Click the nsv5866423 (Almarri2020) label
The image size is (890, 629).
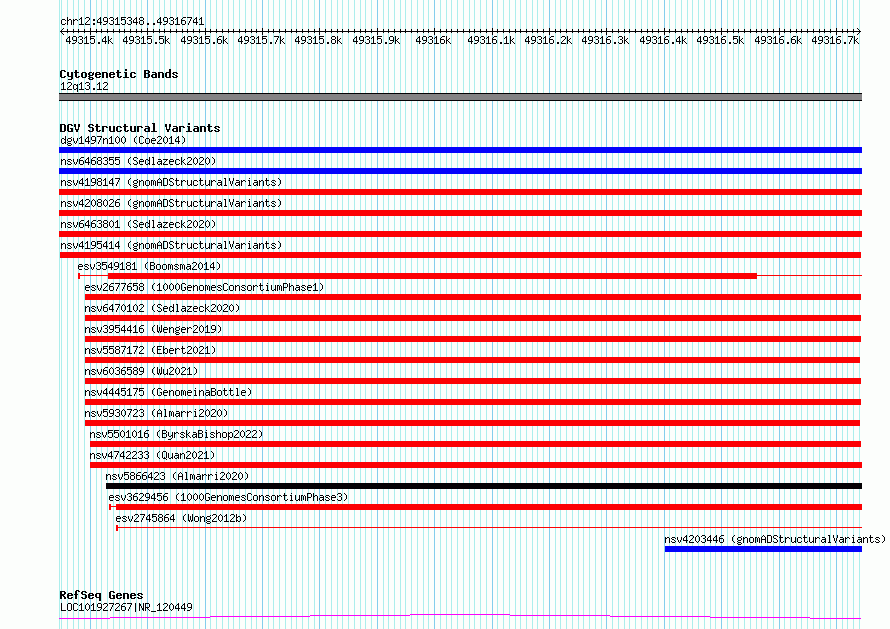tap(177, 476)
